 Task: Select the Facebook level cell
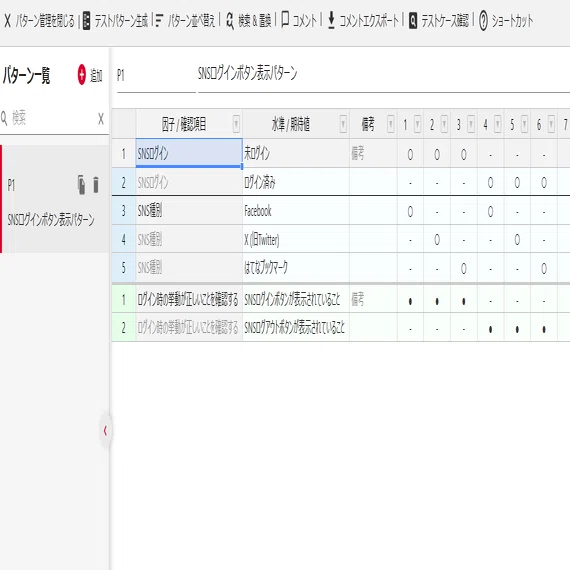296,210
